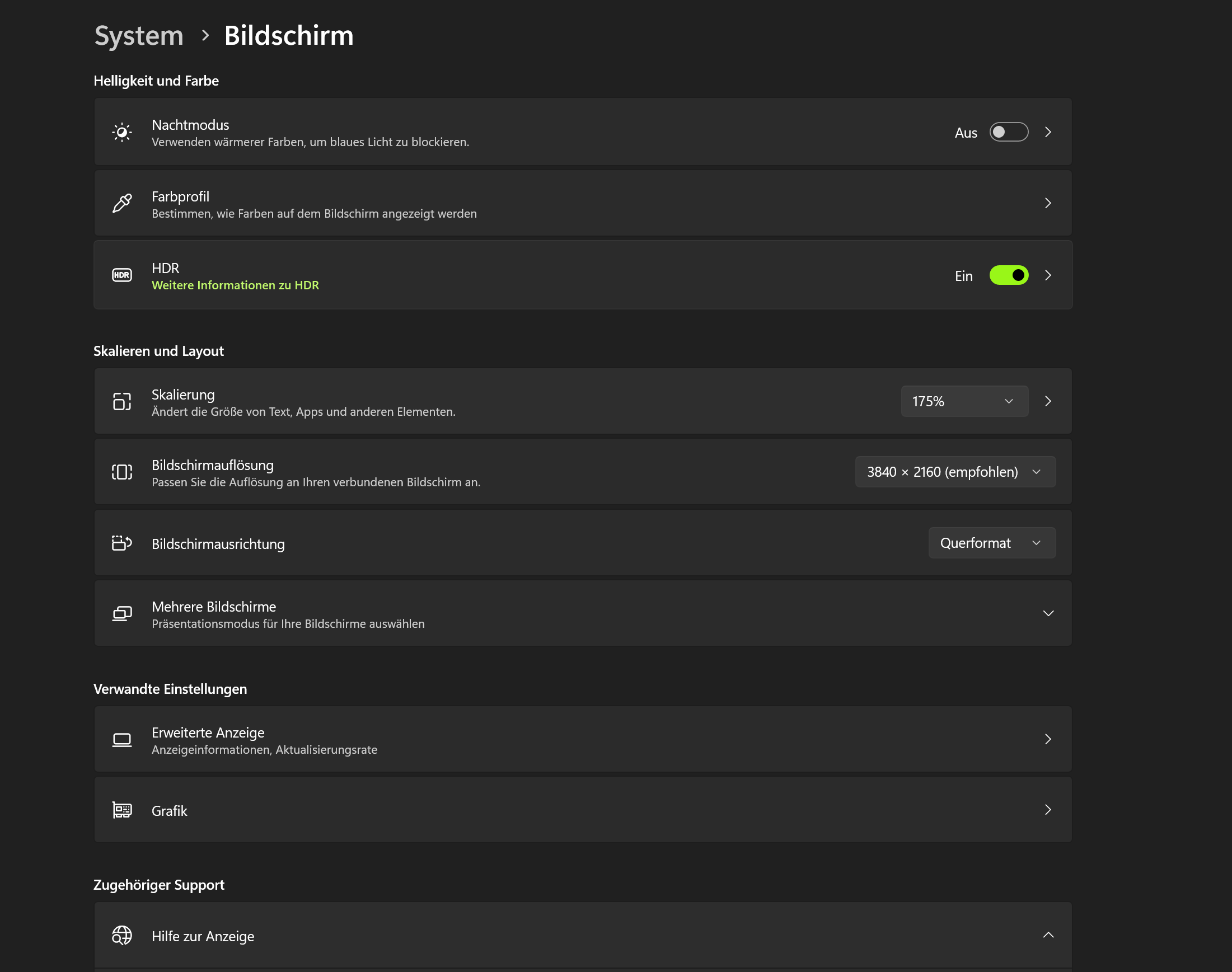
Task: Click the Mehrere Bildschirme monitors icon
Action: click(x=122, y=613)
